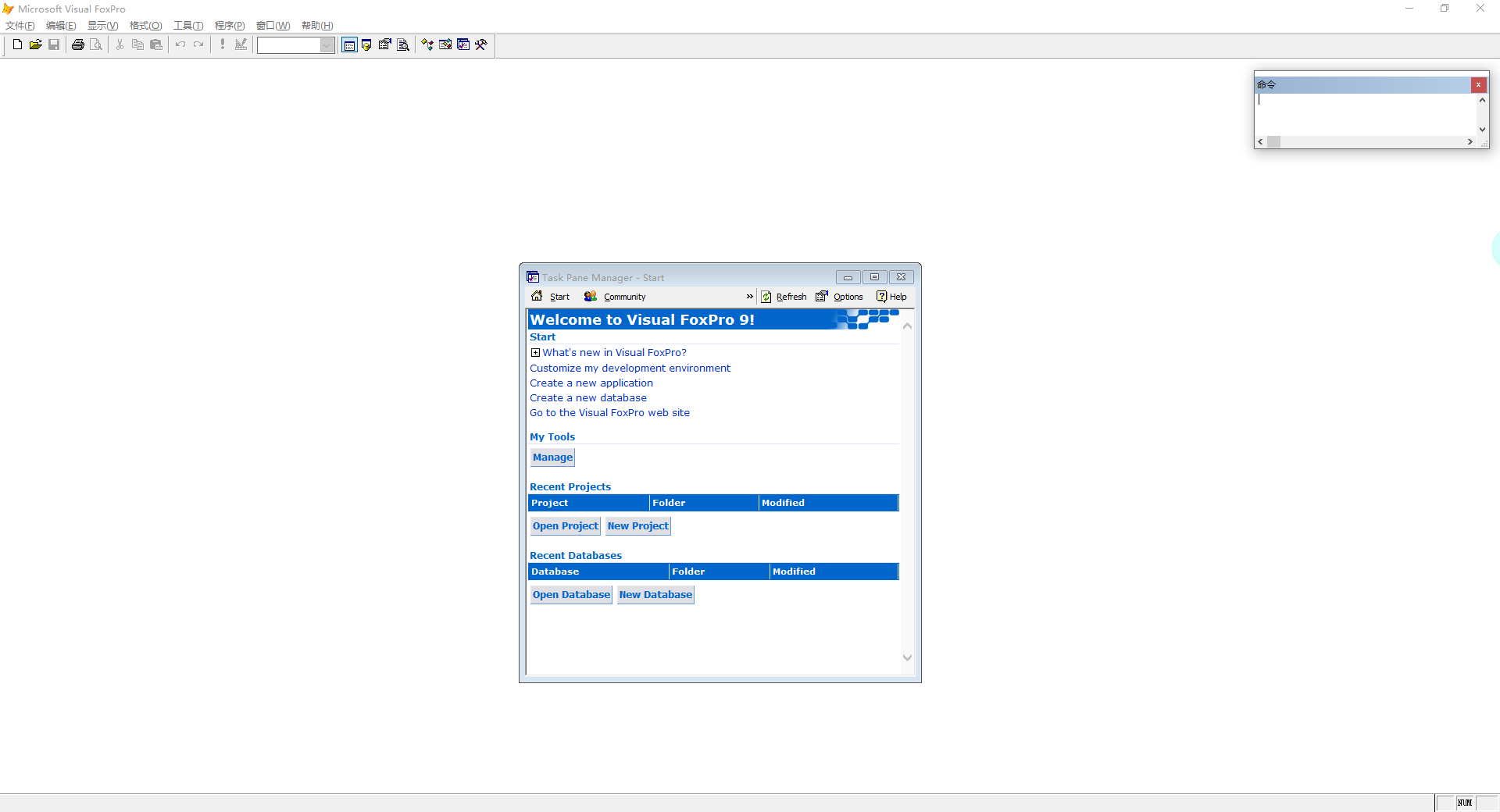1500x812 pixels.
Task: Switch to the Community pane
Action: click(615, 297)
